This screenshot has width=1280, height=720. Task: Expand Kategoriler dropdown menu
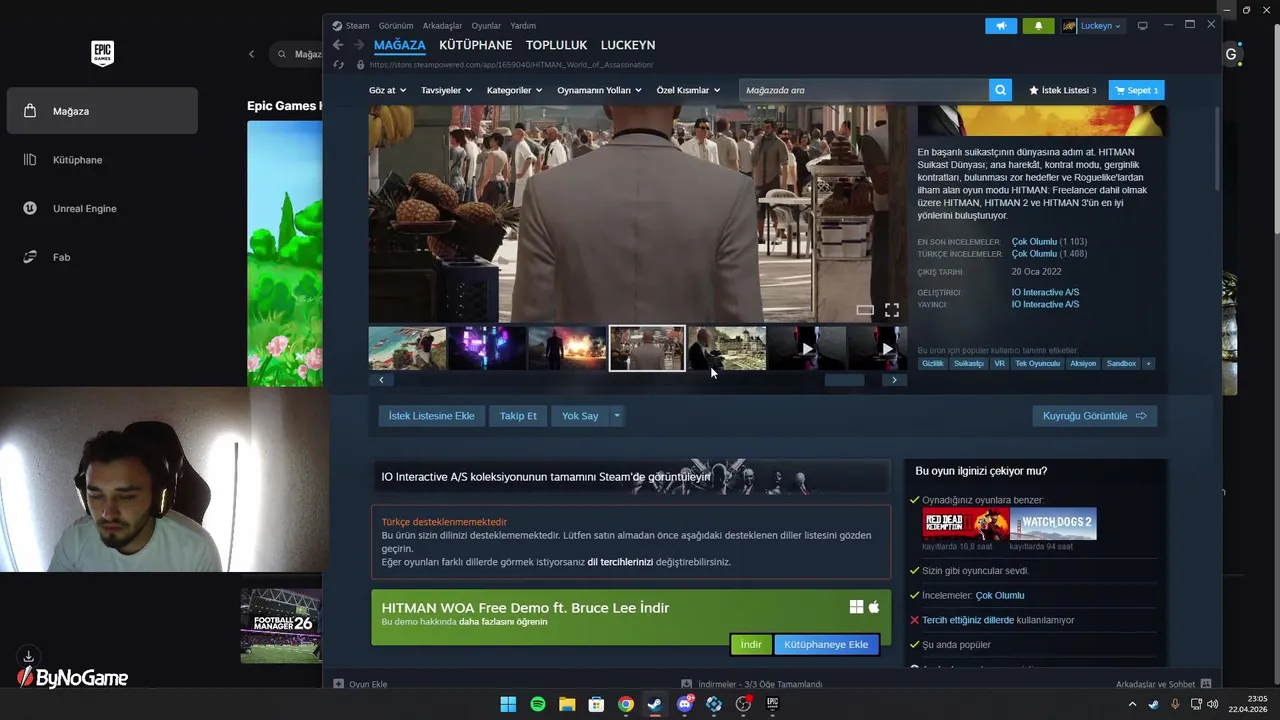[x=514, y=90]
